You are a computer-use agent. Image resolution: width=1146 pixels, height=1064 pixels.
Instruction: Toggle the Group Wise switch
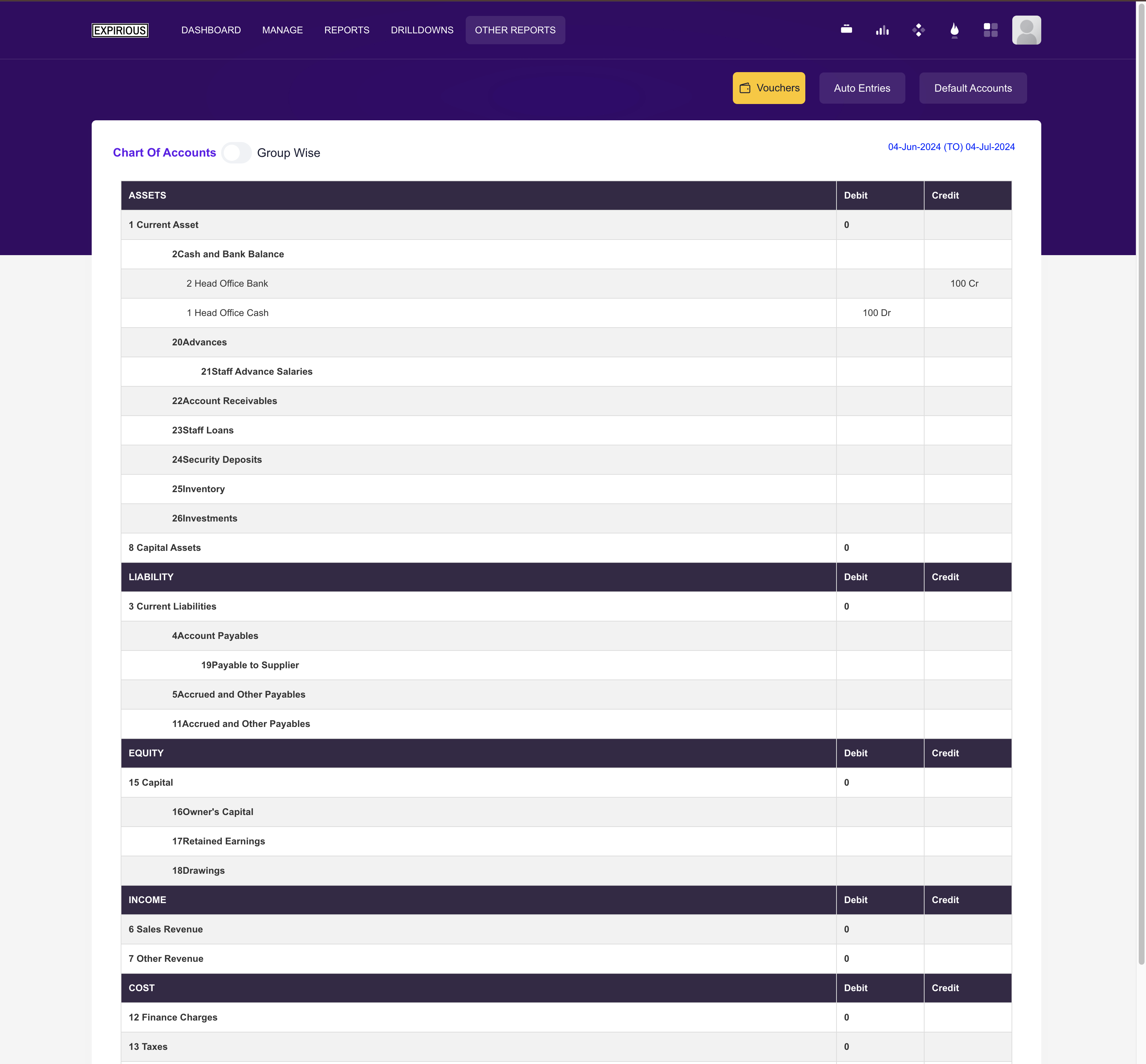(236, 153)
